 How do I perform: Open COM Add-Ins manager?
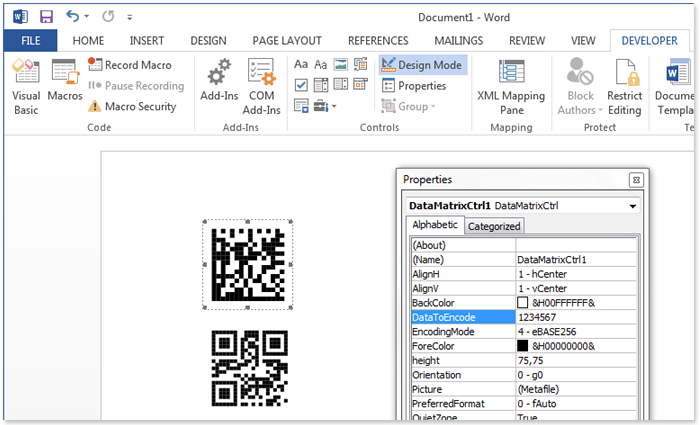(262, 87)
